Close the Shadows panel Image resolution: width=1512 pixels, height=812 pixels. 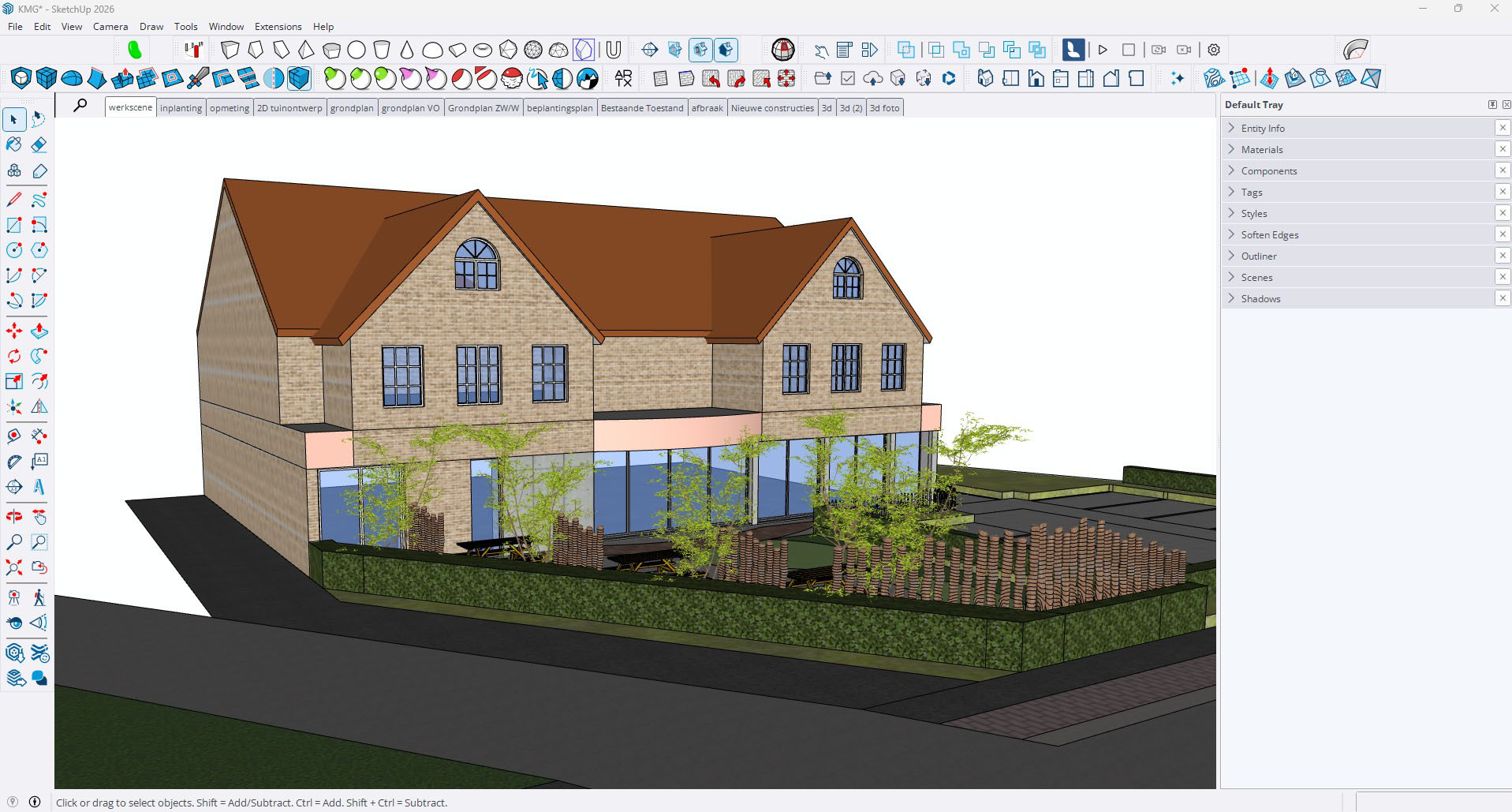tap(1503, 298)
